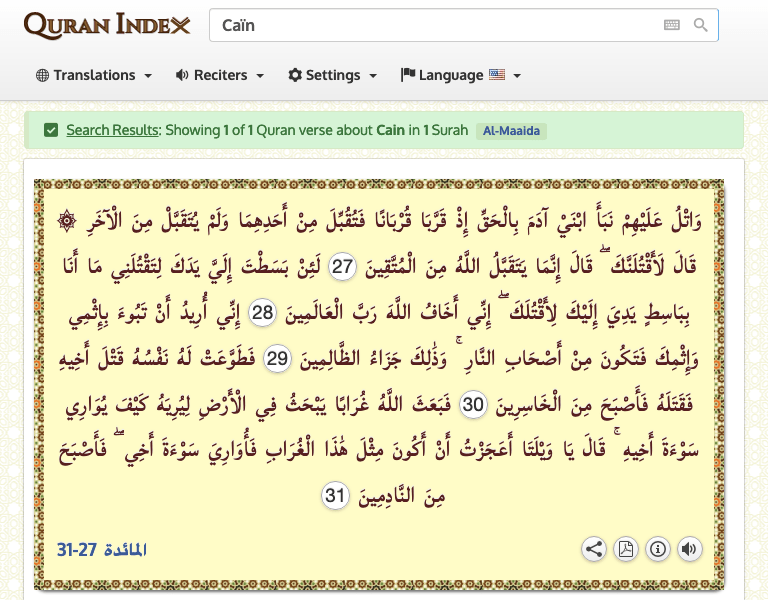The width and height of the screenshot is (768, 600).
Task: Click the Quran Index logo
Action: tap(107, 25)
